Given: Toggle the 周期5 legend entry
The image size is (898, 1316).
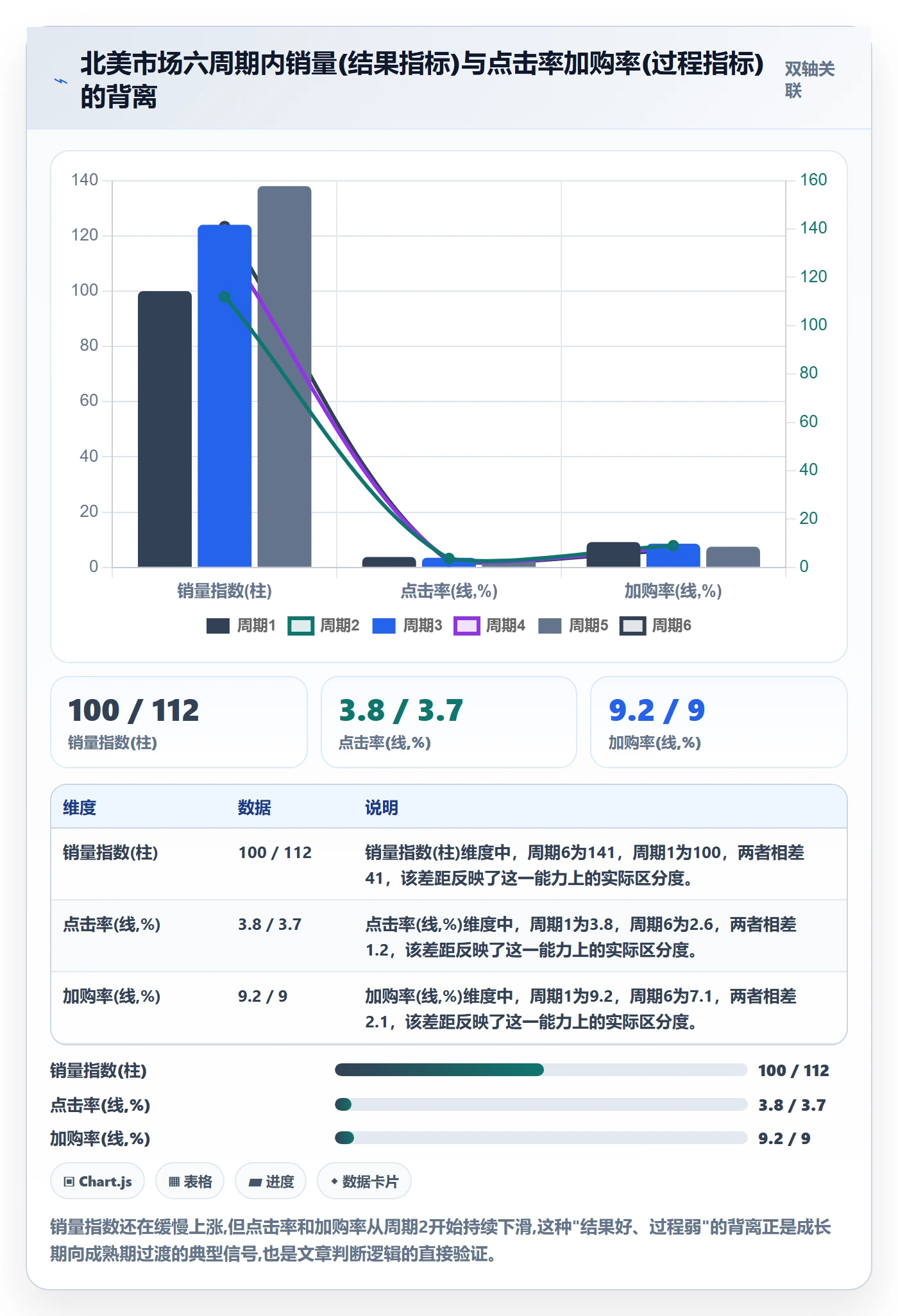Looking at the screenshot, I should 573,626.
